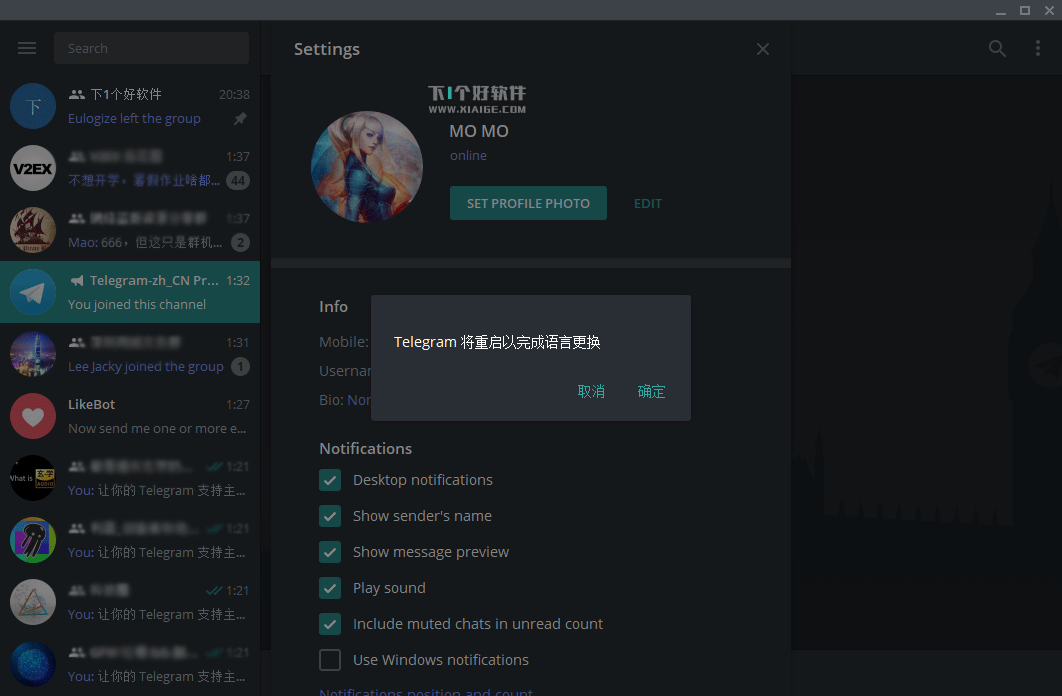
Task: Click the double-check read mark at 1:21 on triangle chat
Action: (214, 590)
